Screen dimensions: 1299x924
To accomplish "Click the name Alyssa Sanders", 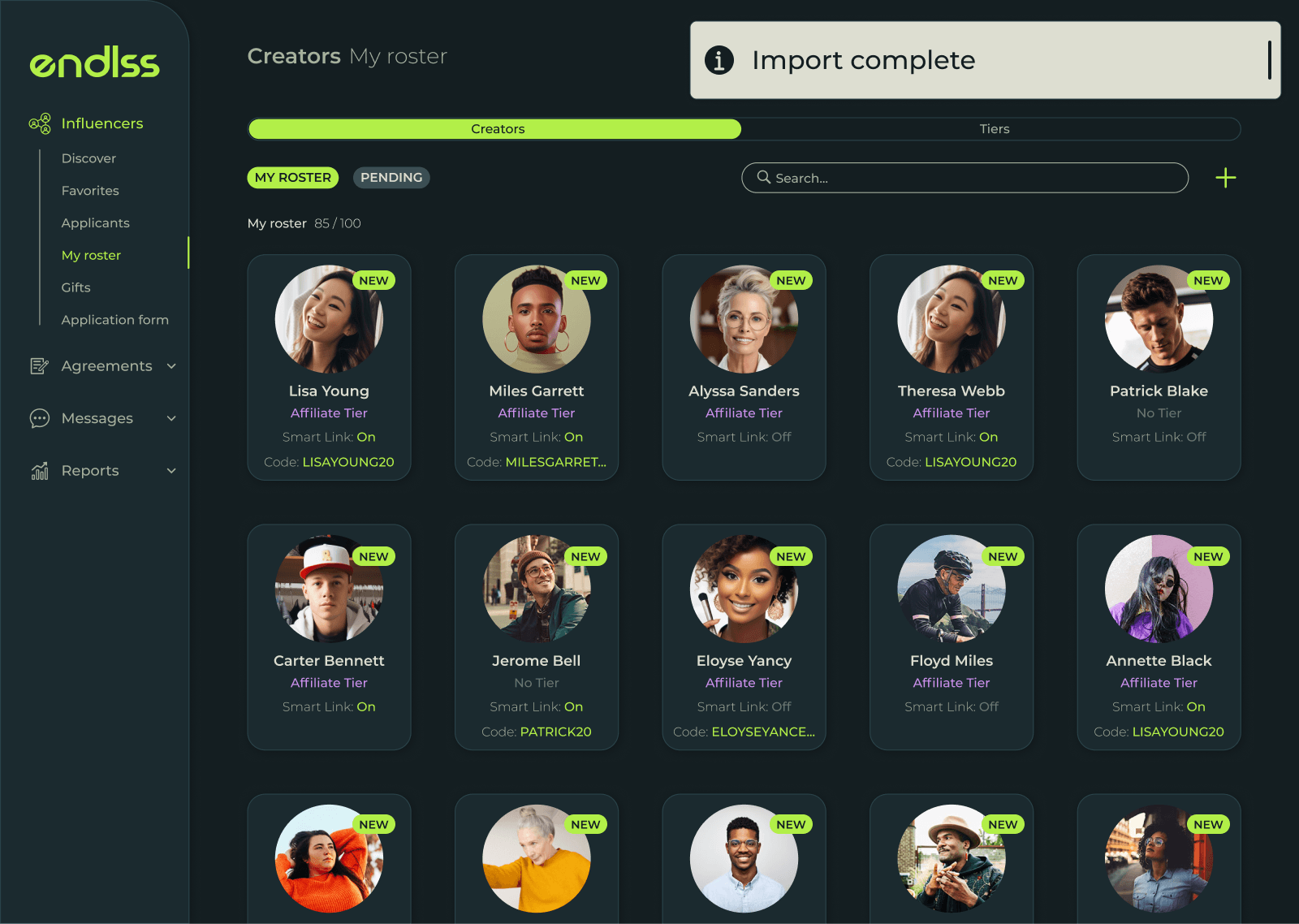I will tap(744, 391).
